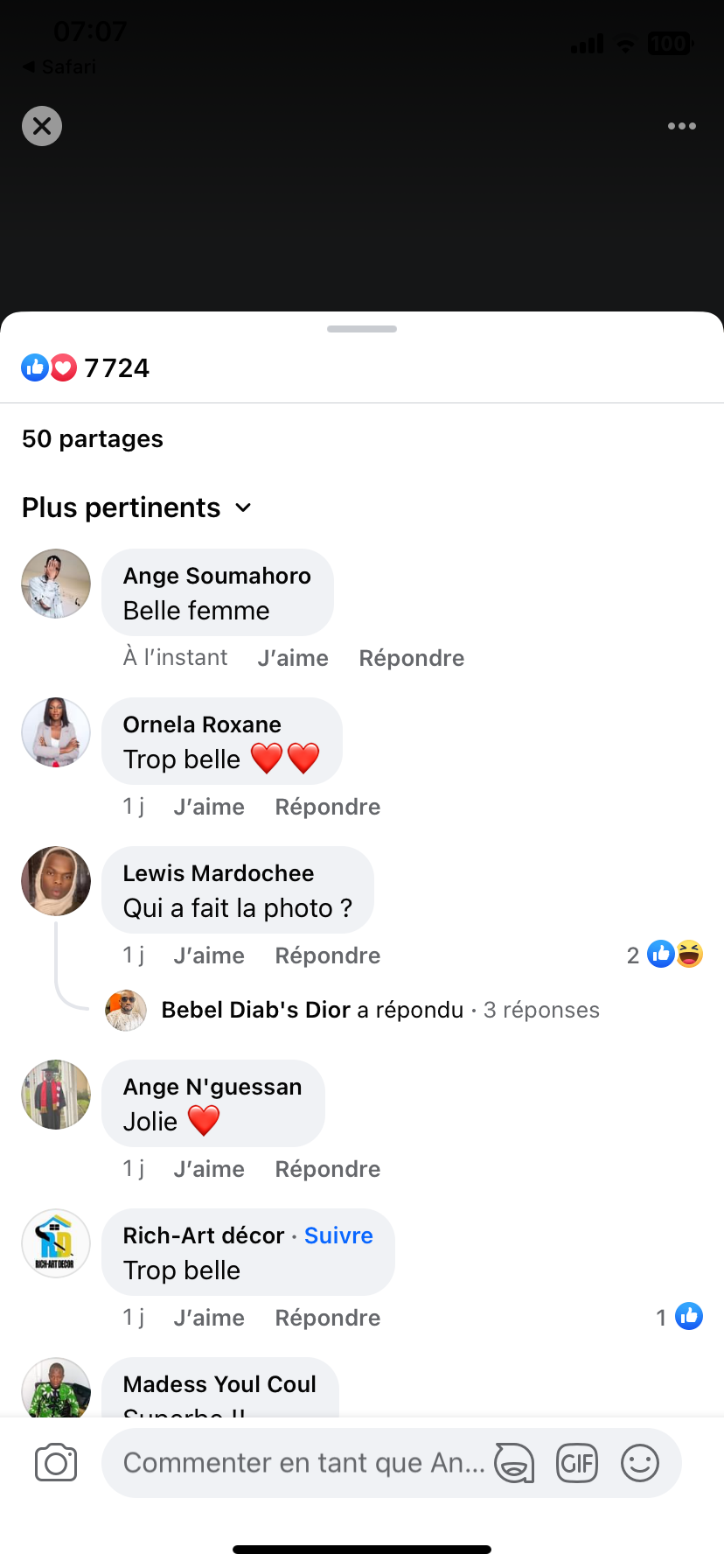Open Ornela Roxane's profile picture
The image size is (724, 1568).
tap(56, 732)
